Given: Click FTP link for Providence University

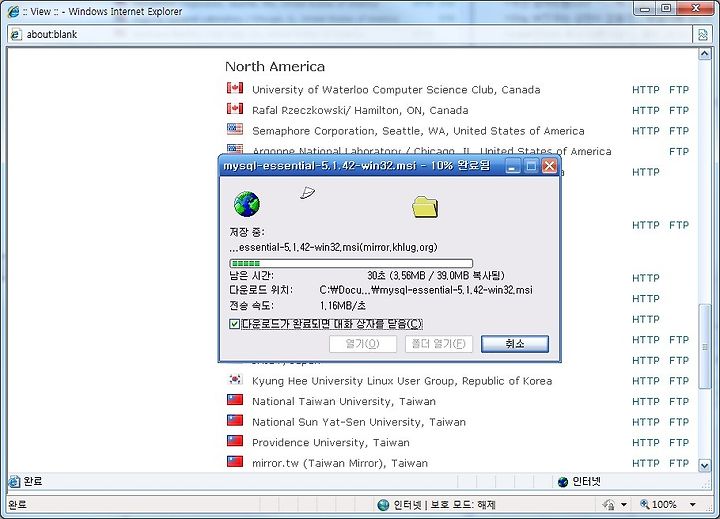Looking at the screenshot, I should pos(679,443).
